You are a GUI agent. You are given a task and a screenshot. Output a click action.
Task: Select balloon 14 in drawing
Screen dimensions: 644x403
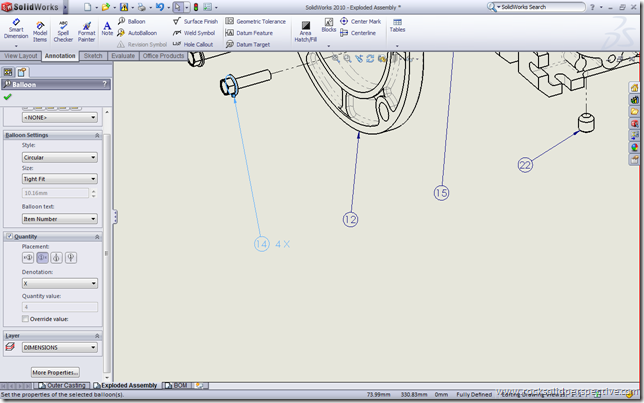(262, 244)
